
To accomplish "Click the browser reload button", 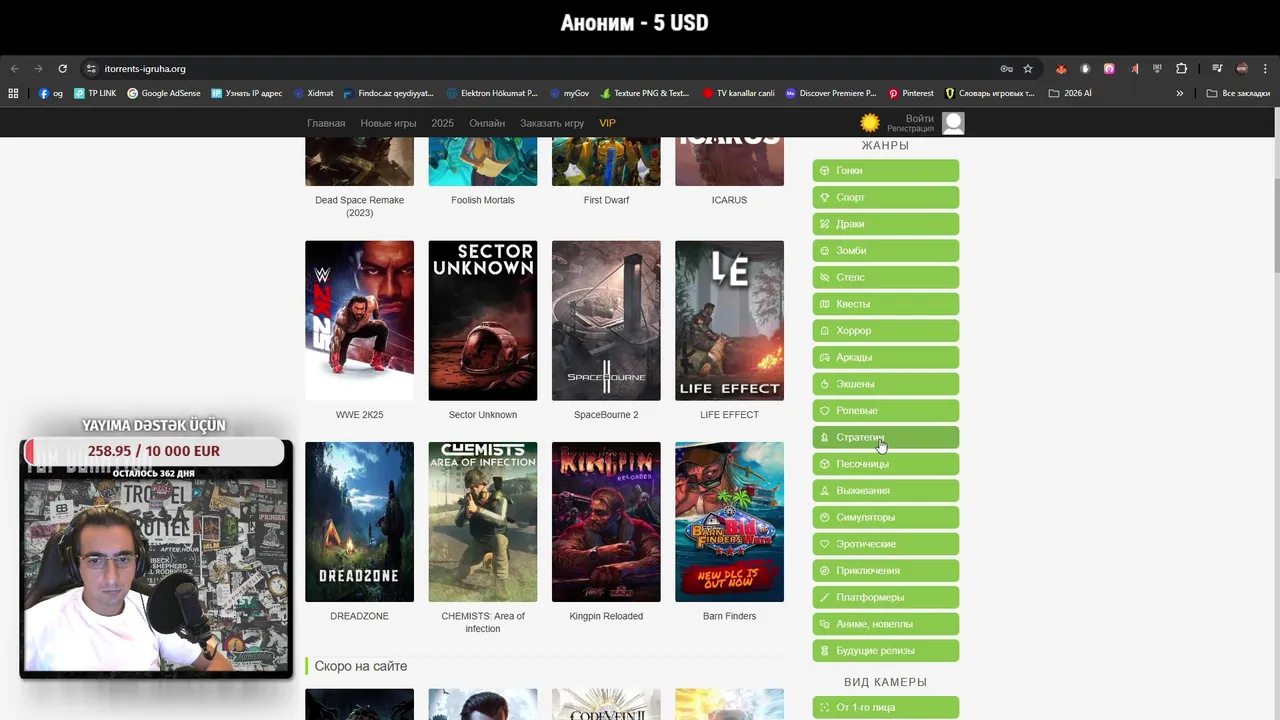I will (62, 69).
